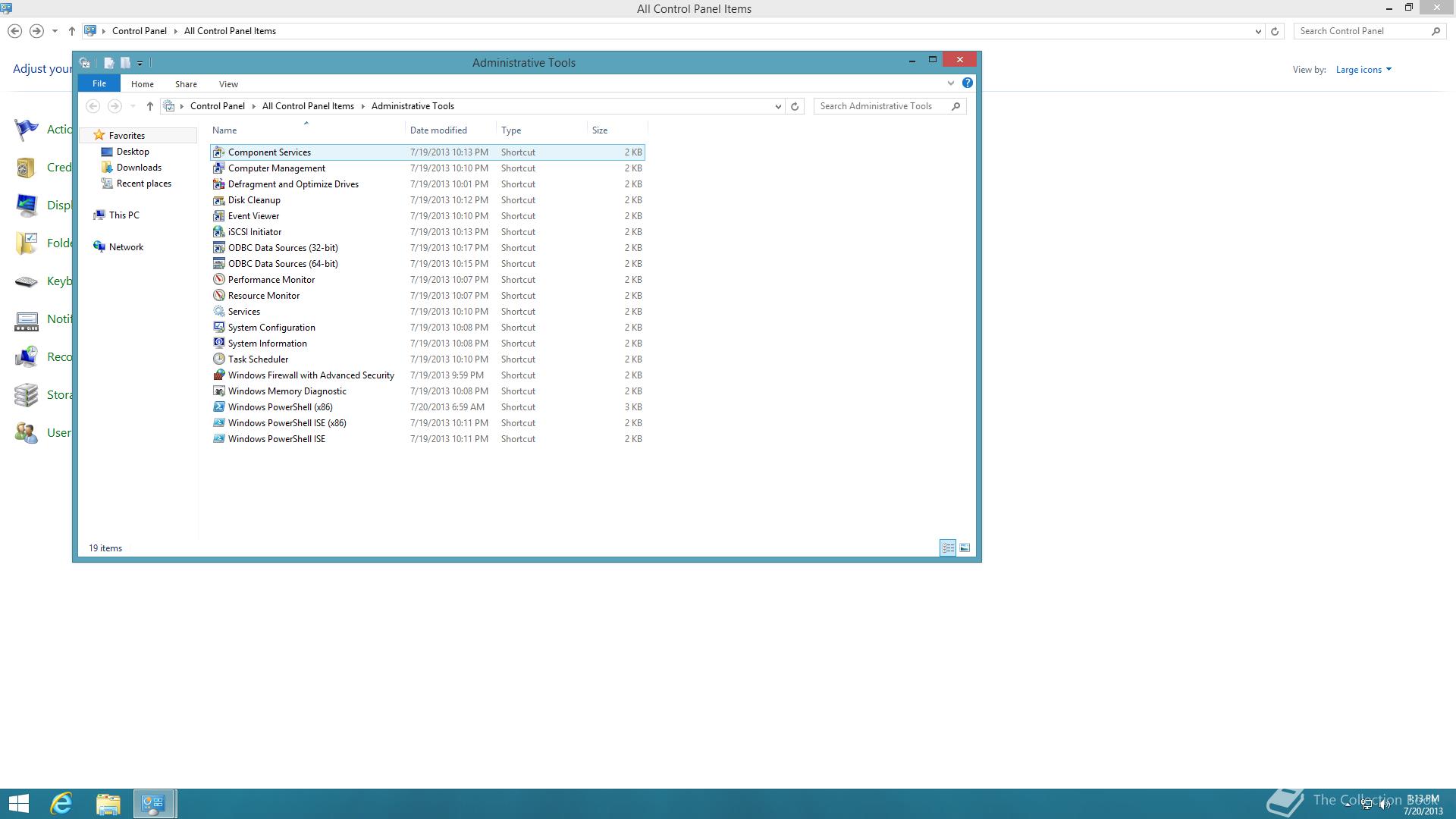Open address history dropdown in Control Panel window
This screenshot has height=819, width=1456.
[1258, 32]
